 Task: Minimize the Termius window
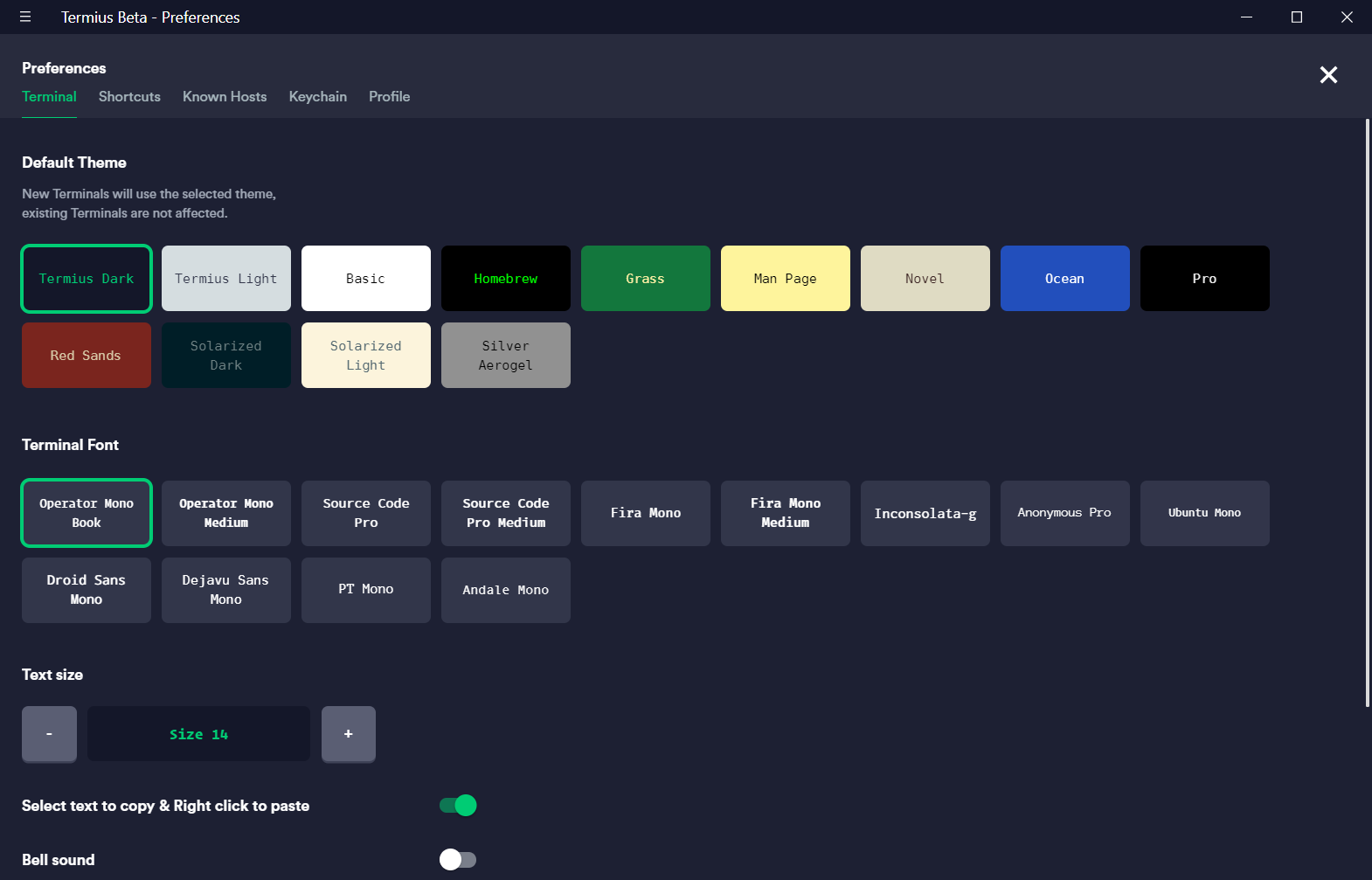[1247, 17]
